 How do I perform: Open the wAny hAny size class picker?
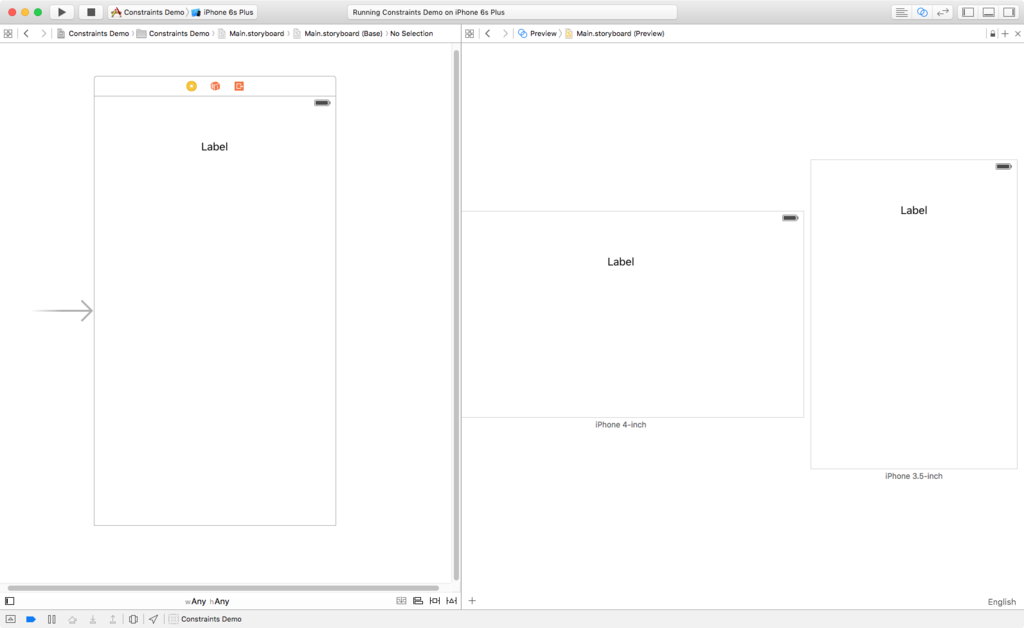[207, 601]
